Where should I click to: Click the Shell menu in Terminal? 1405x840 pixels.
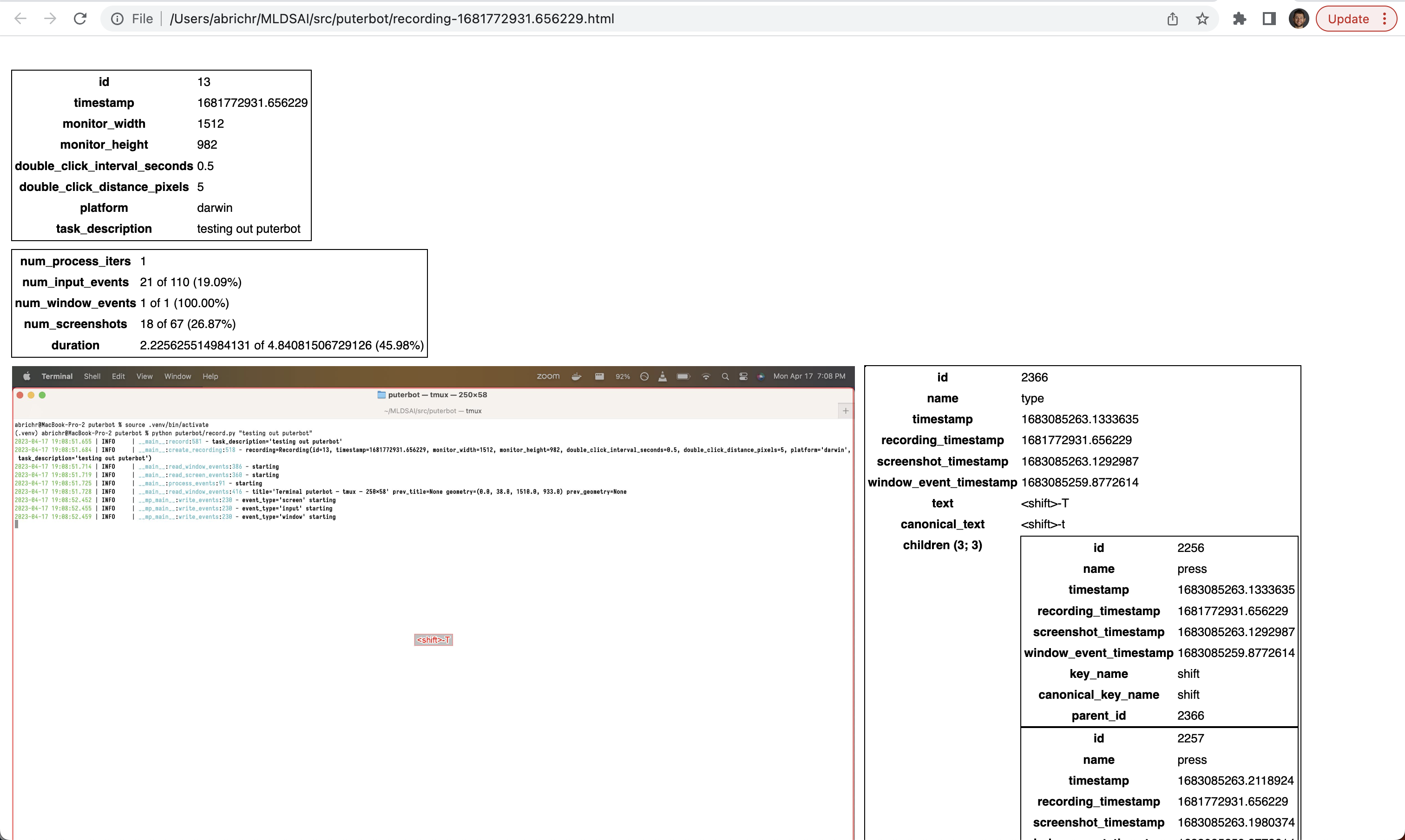click(x=92, y=376)
